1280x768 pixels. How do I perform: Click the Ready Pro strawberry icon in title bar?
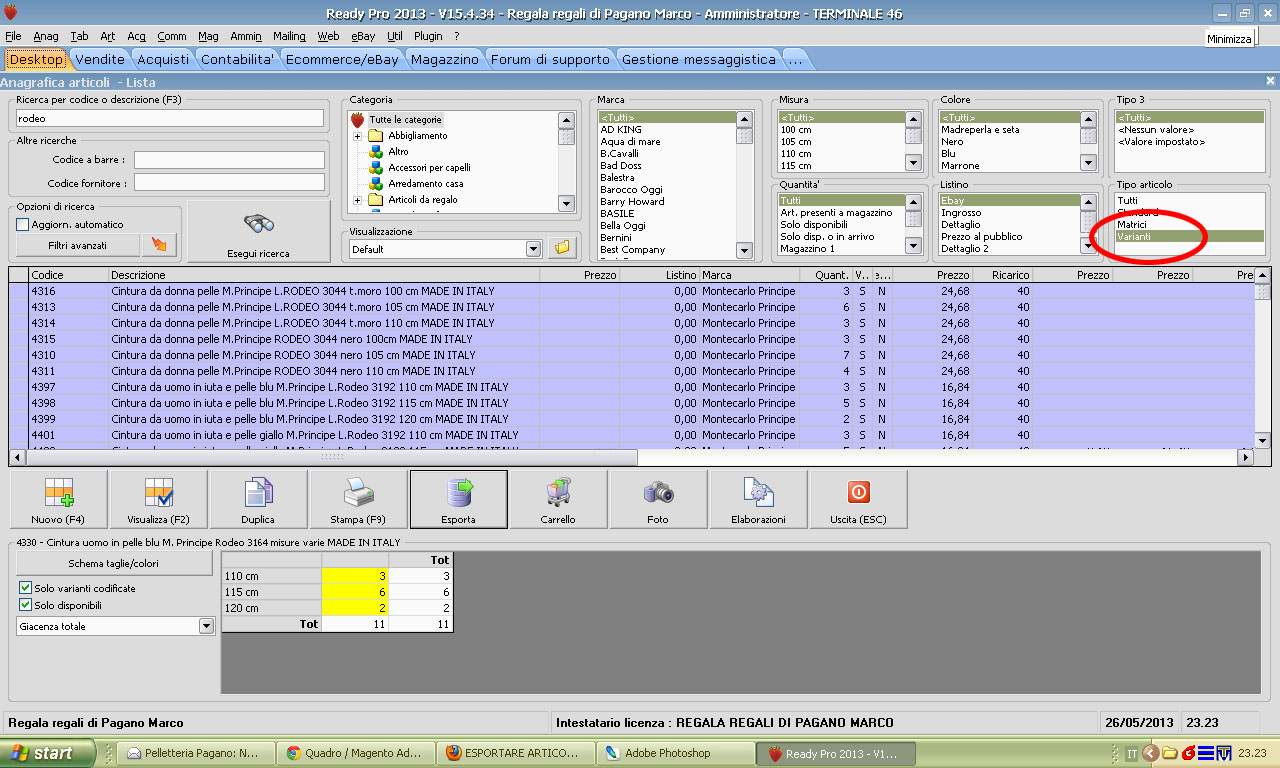pyautogui.click(x=11, y=14)
